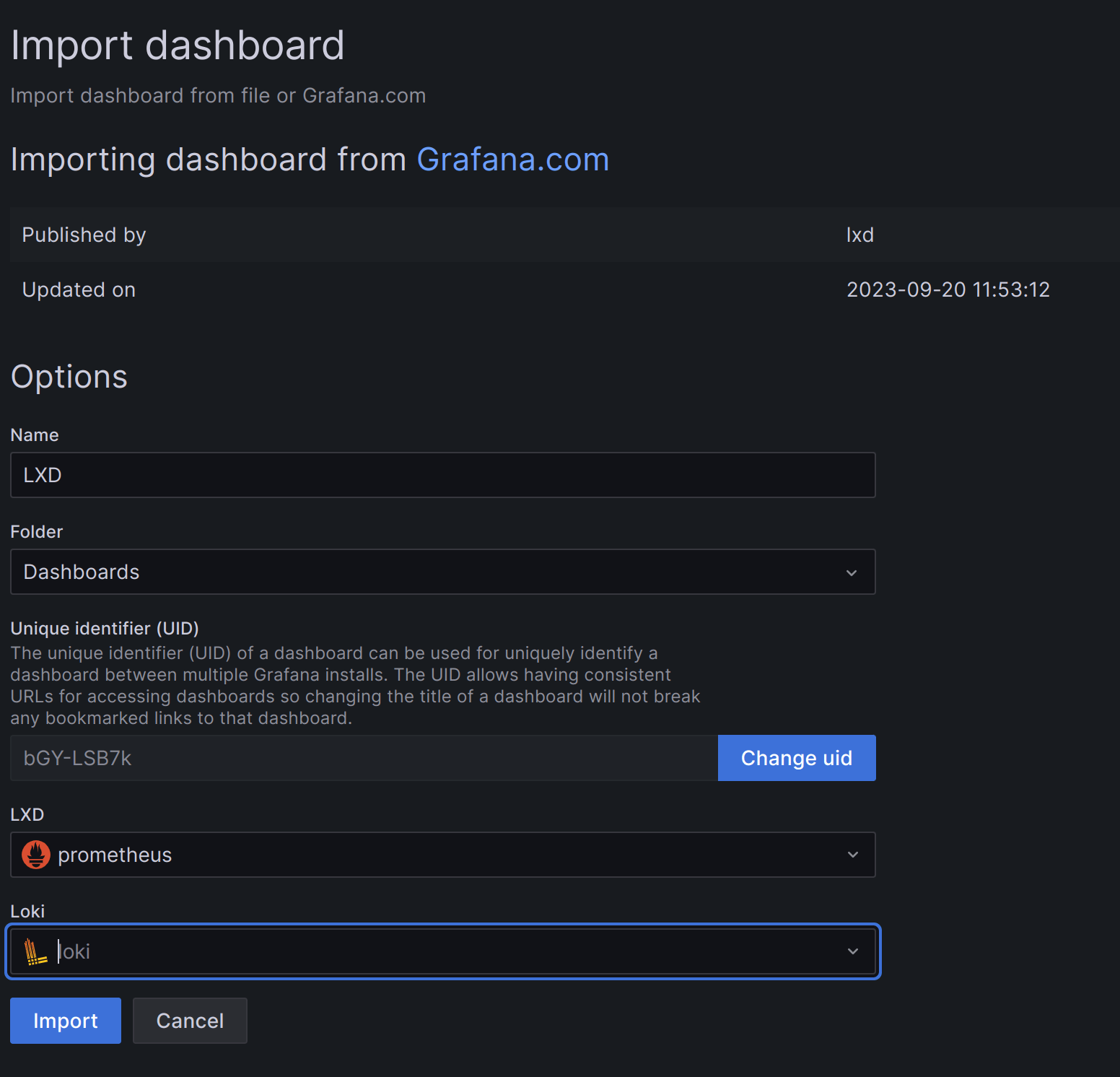
Task: Click the Import dashboard page title
Action: pyautogui.click(x=178, y=45)
